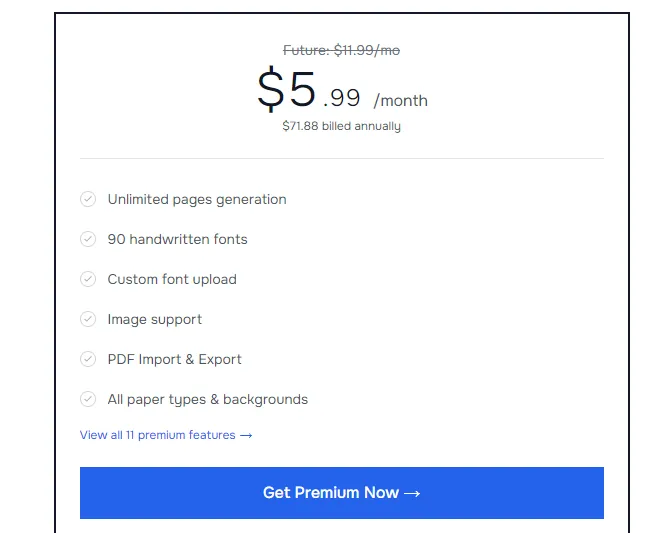Click the arrow on the Get Premium Now button
The image size is (670, 533).
coord(411,493)
